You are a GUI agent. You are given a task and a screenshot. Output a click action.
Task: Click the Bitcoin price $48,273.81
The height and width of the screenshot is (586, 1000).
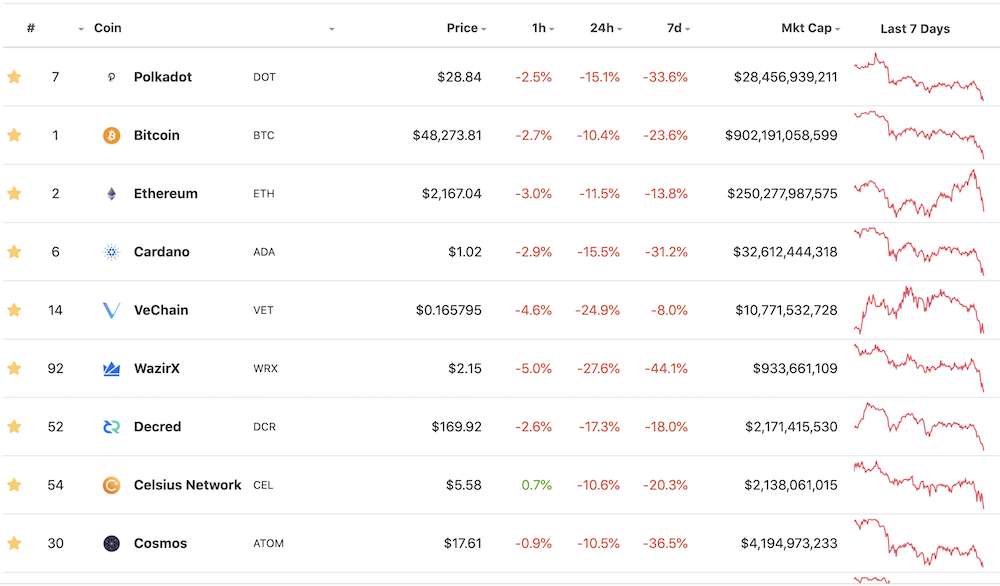(447, 135)
